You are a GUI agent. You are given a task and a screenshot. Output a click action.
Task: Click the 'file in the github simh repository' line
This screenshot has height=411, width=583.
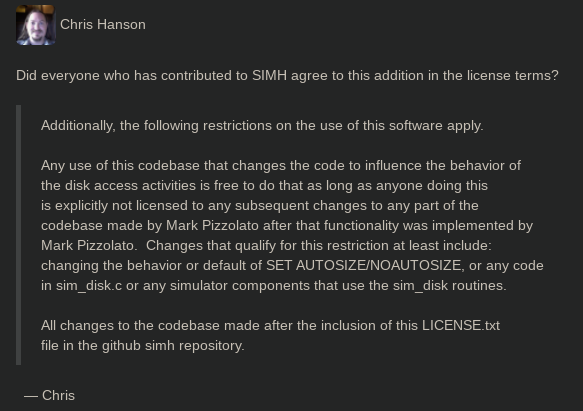(x=143, y=346)
